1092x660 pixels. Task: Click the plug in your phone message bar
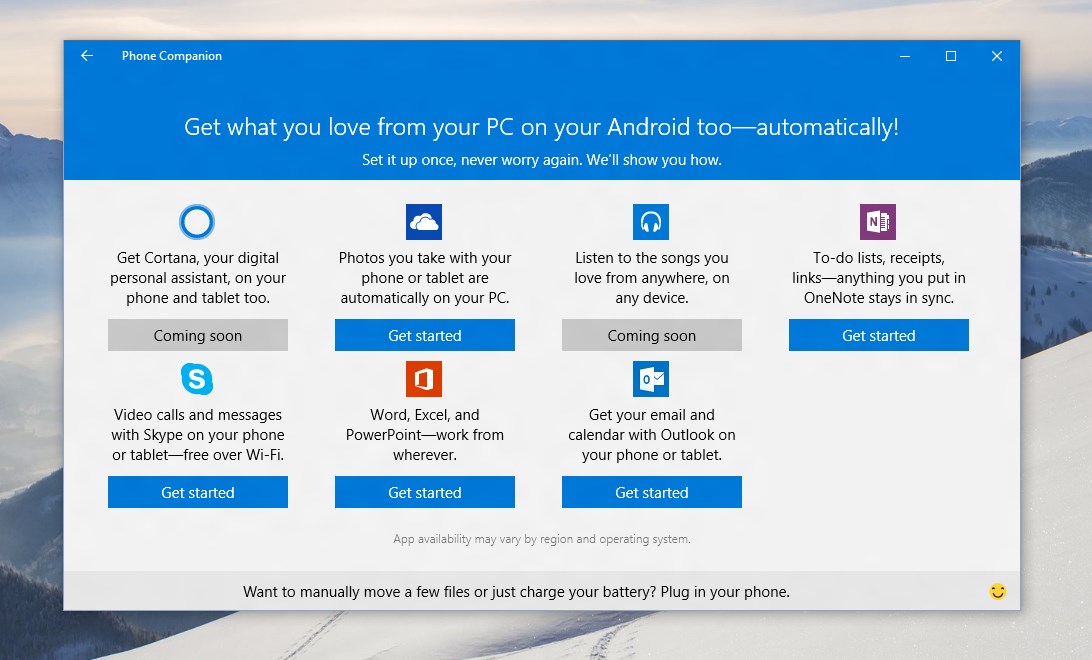pyautogui.click(x=516, y=592)
